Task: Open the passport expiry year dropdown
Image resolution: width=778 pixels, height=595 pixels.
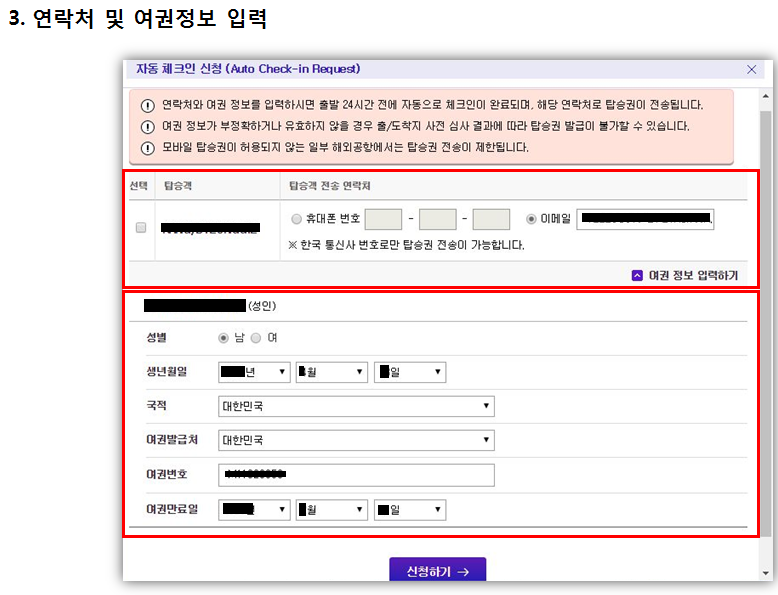Action: point(254,510)
